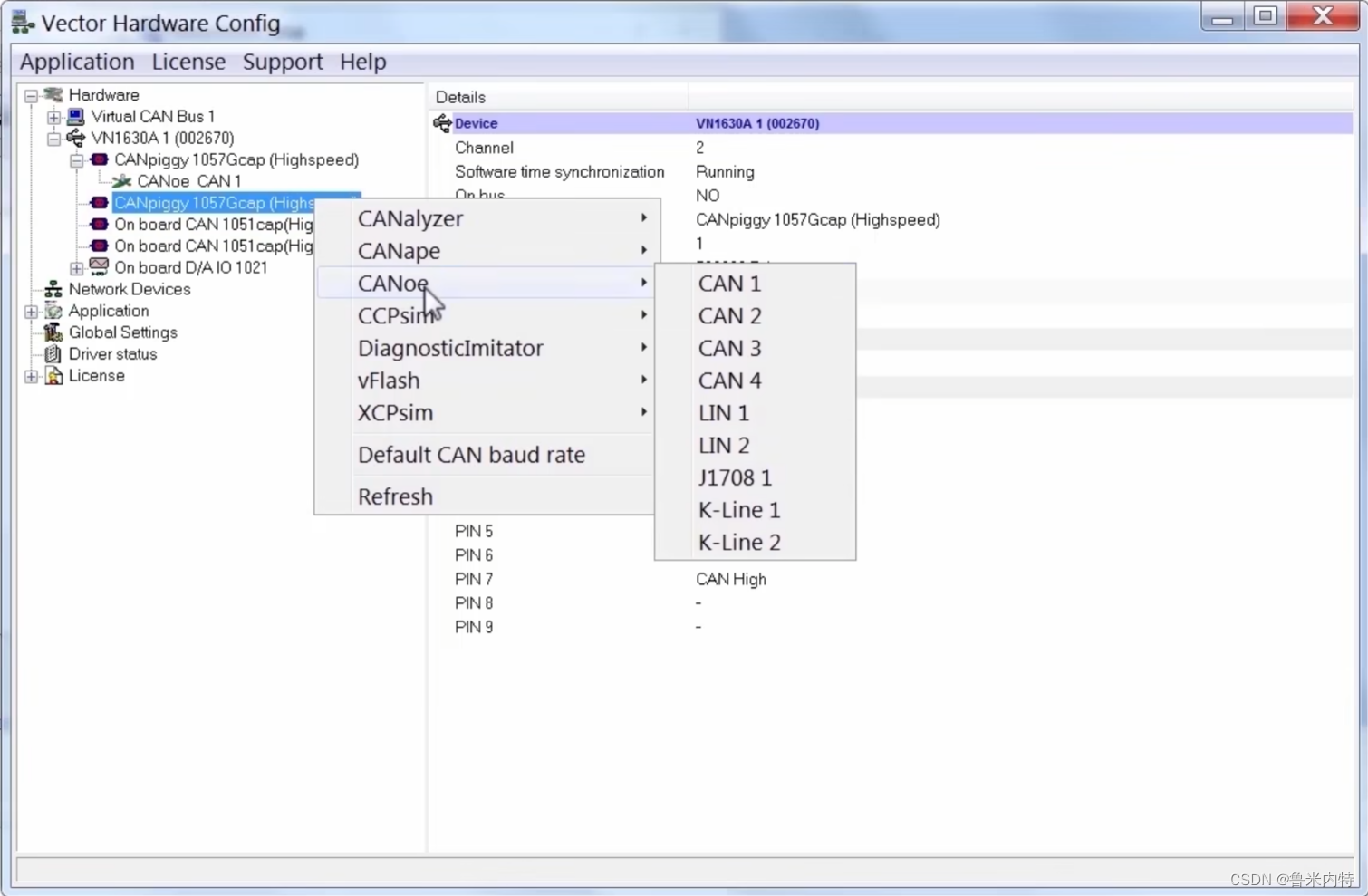Click the Device icon in Details header

pos(442,123)
